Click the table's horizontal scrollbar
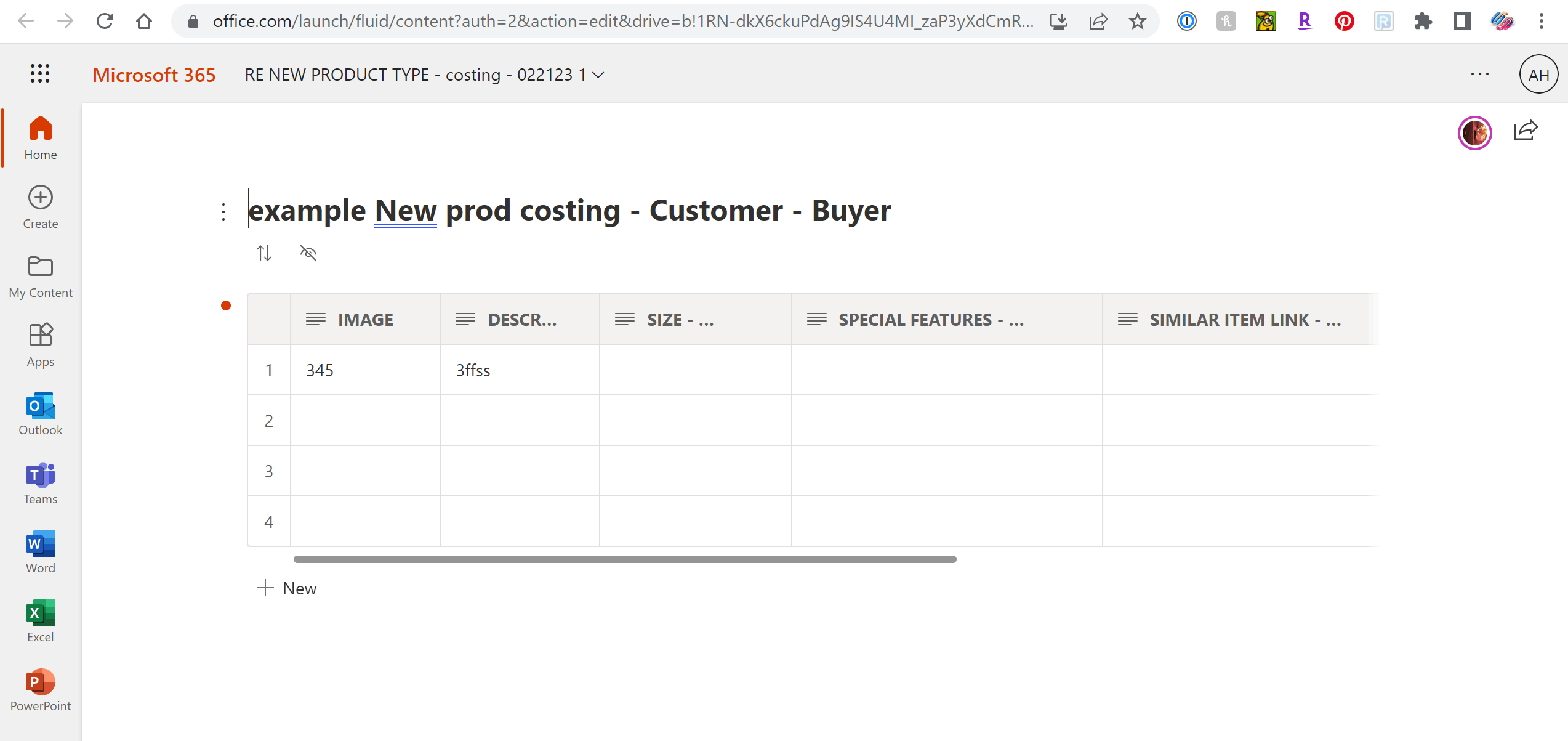The image size is (1568, 741). (x=624, y=559)
